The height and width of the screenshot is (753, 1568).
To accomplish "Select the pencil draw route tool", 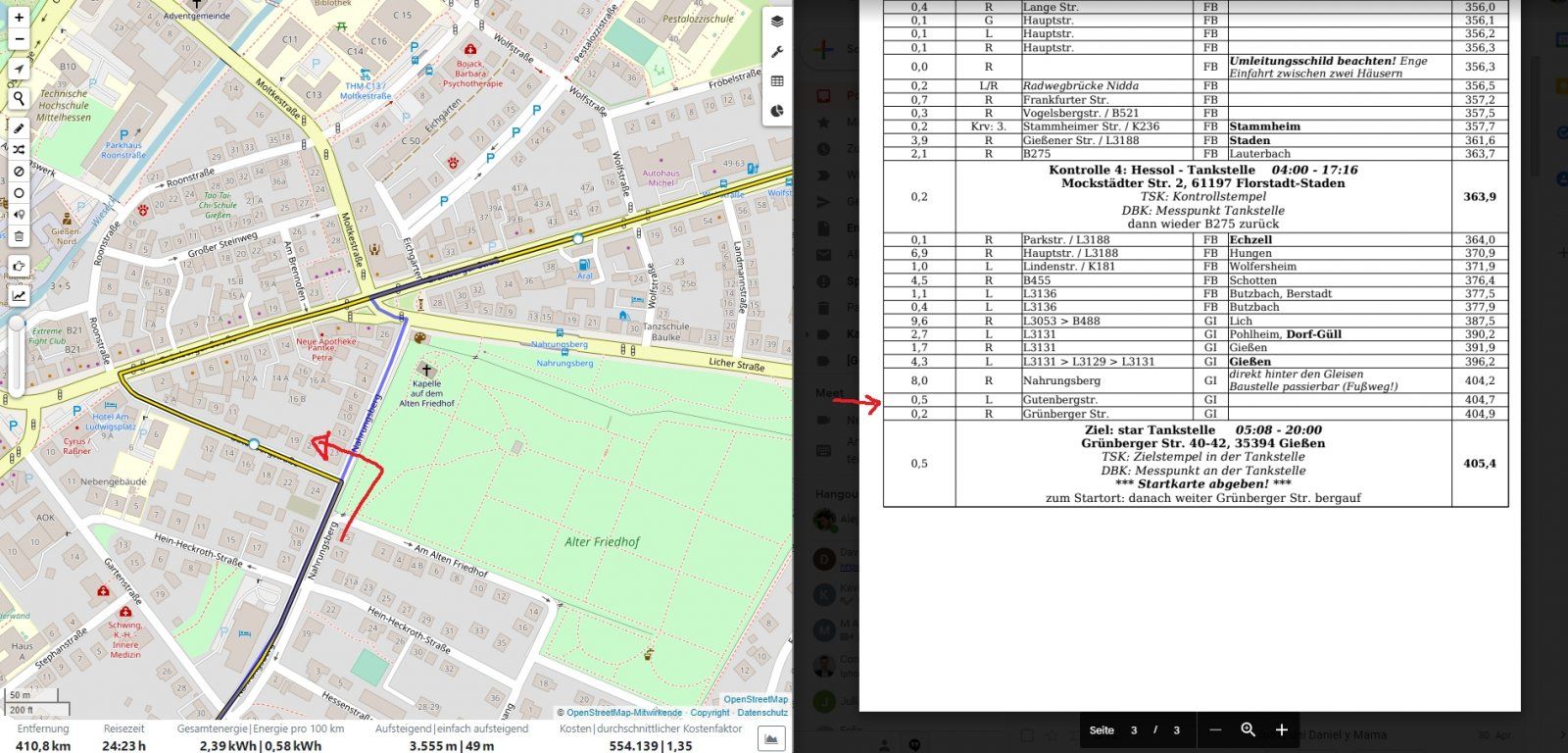I will (19, 128).
